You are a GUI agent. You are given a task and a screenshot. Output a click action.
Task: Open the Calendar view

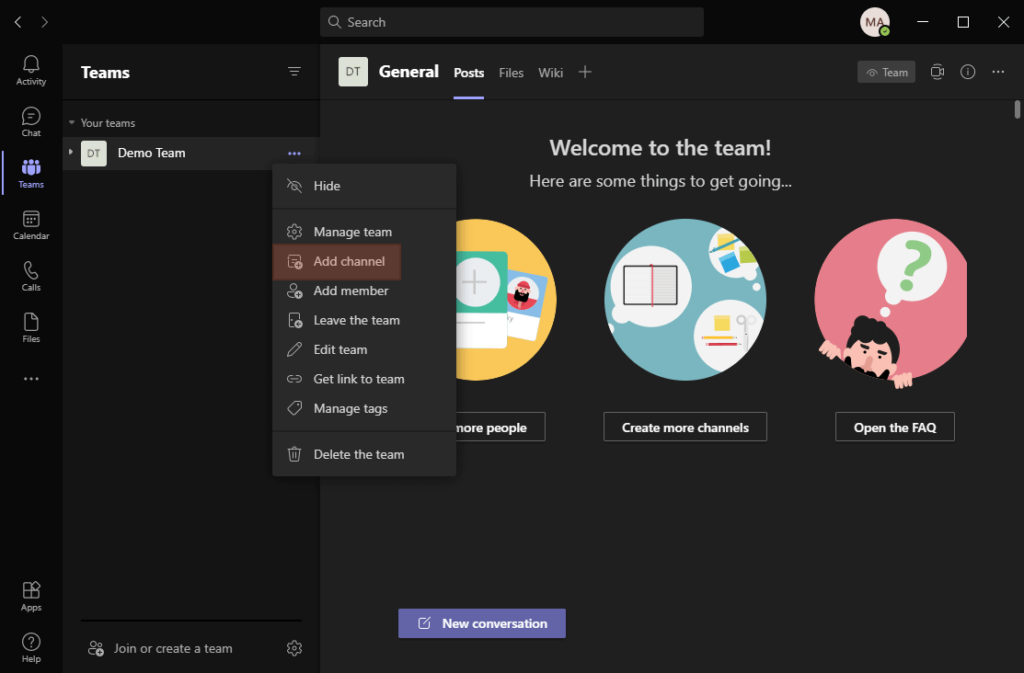click(x=31, y=225)
